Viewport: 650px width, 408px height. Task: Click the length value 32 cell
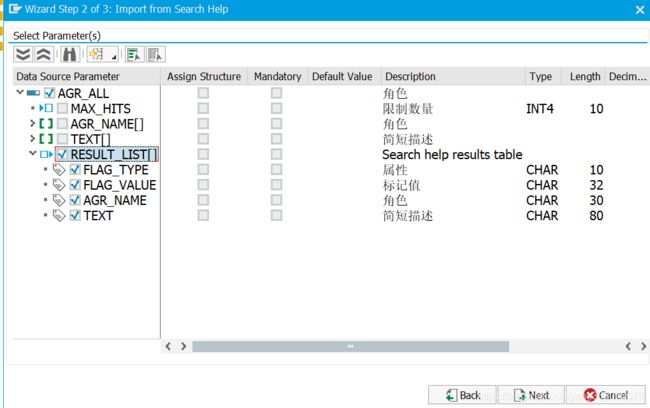[596, 185]
